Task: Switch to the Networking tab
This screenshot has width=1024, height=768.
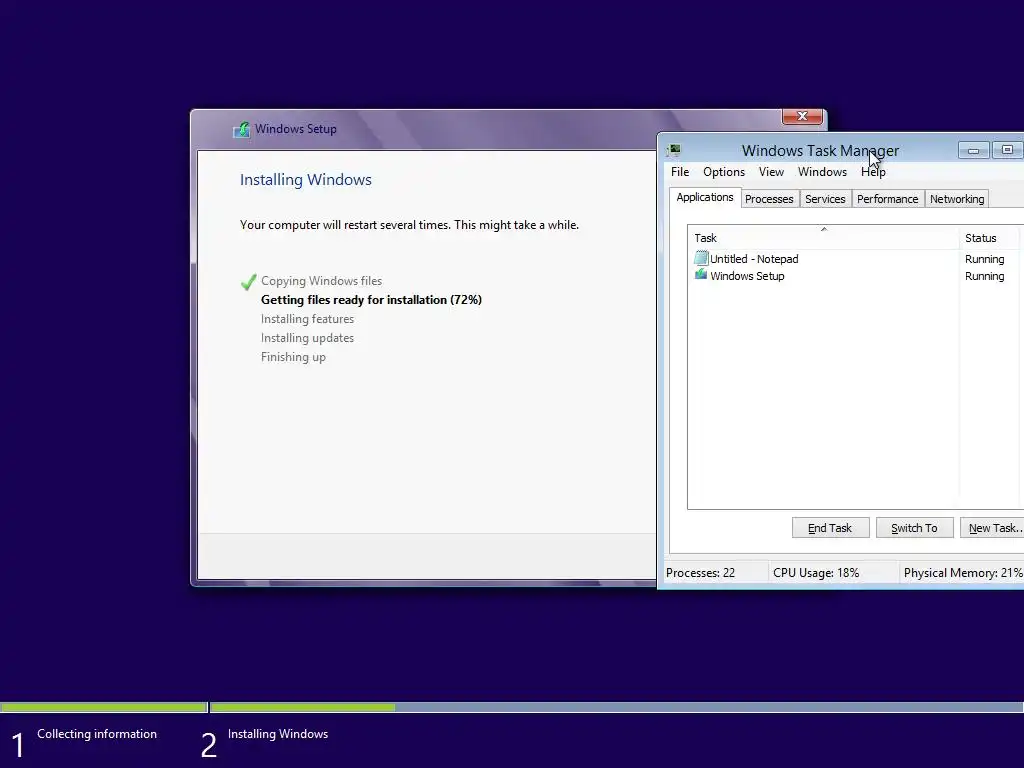Action: 957,199
